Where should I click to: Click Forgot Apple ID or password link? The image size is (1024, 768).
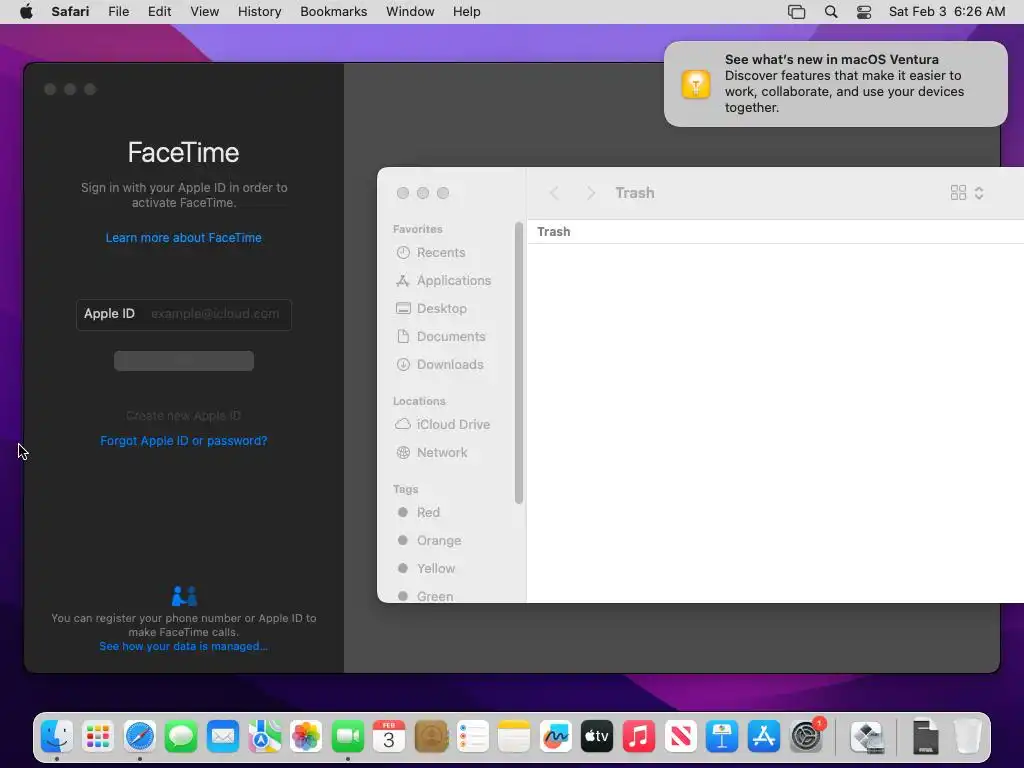pyautogui.click(x=184, y=441)
